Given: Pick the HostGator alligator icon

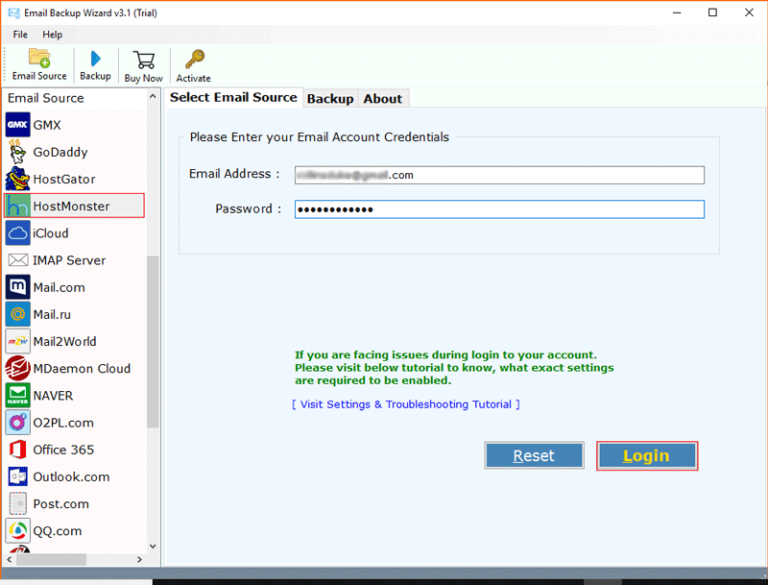Looking at the screenshot, I should pyautogui.click(x=18, y=179).
